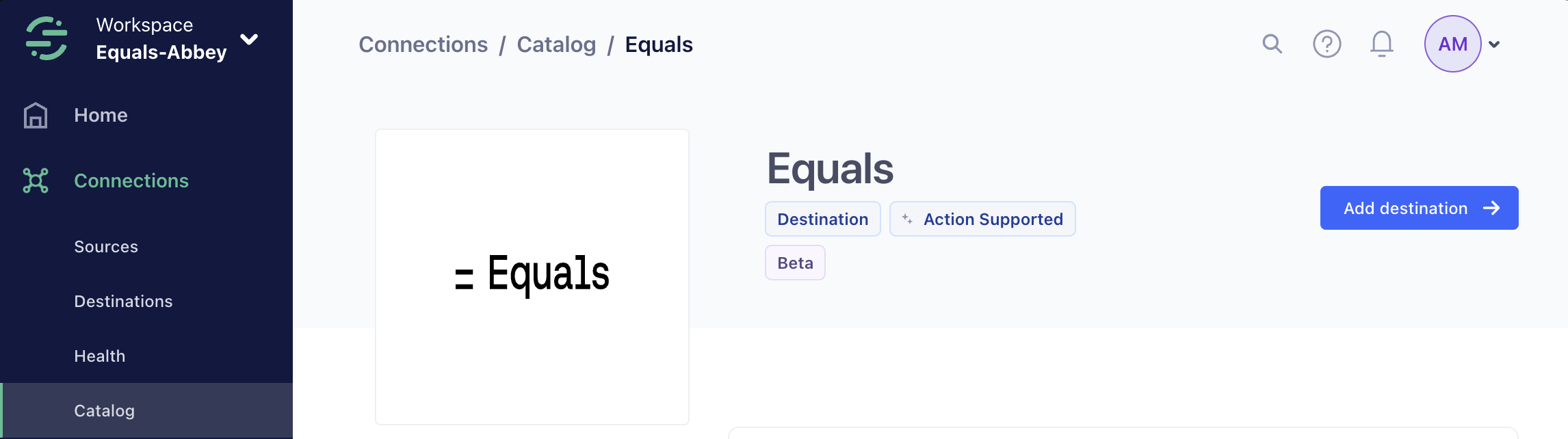The height and width of the screenshot is (439, 1568).
Task: Select Catalog sidebar item
Action: click(104, 410)
